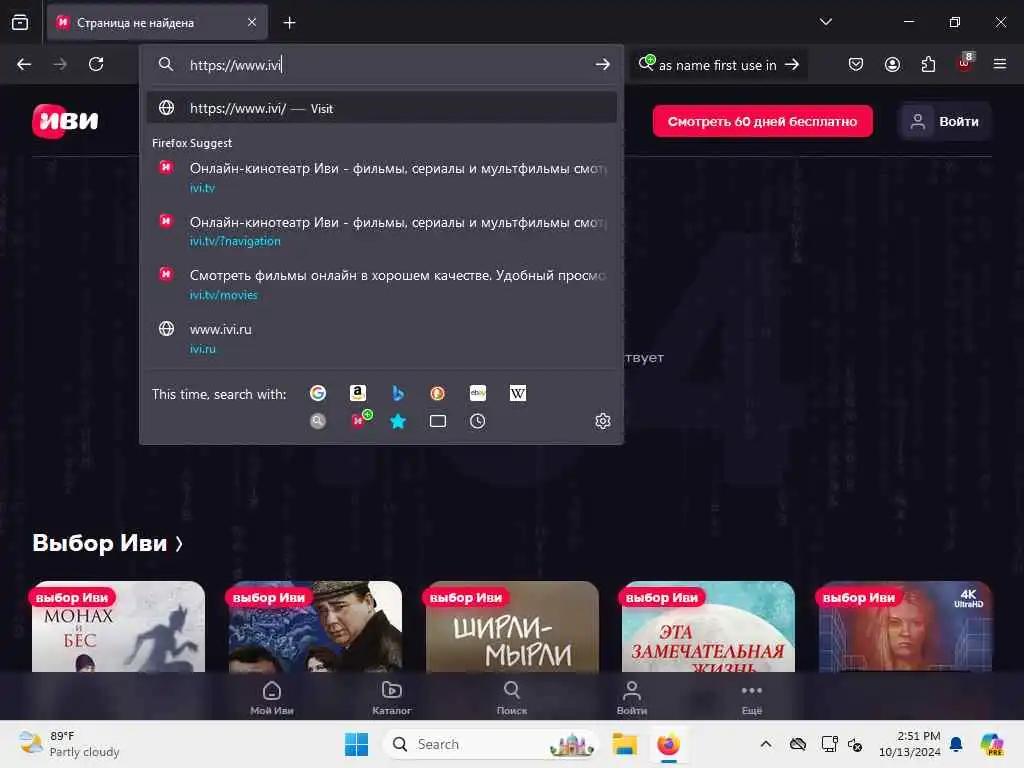Image resolution: width=1024 pixels, height=768 pixels.
Task: Go to 'Мой Иви' in bottom navigation
Action: click(x=272, y=697)
